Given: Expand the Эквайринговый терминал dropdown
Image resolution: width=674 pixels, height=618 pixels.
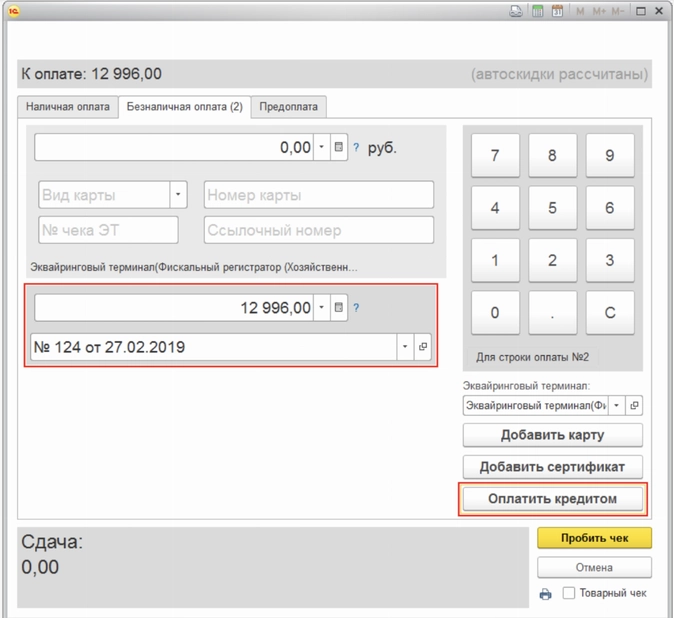Looking at the screenshot, I should pyautogui.click(x=616, y=405).
